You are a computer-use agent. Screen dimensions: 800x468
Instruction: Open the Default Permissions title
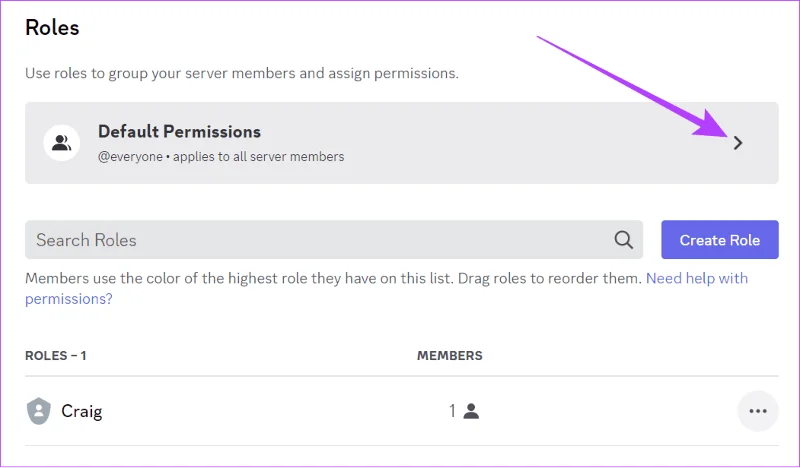[180, 132]
